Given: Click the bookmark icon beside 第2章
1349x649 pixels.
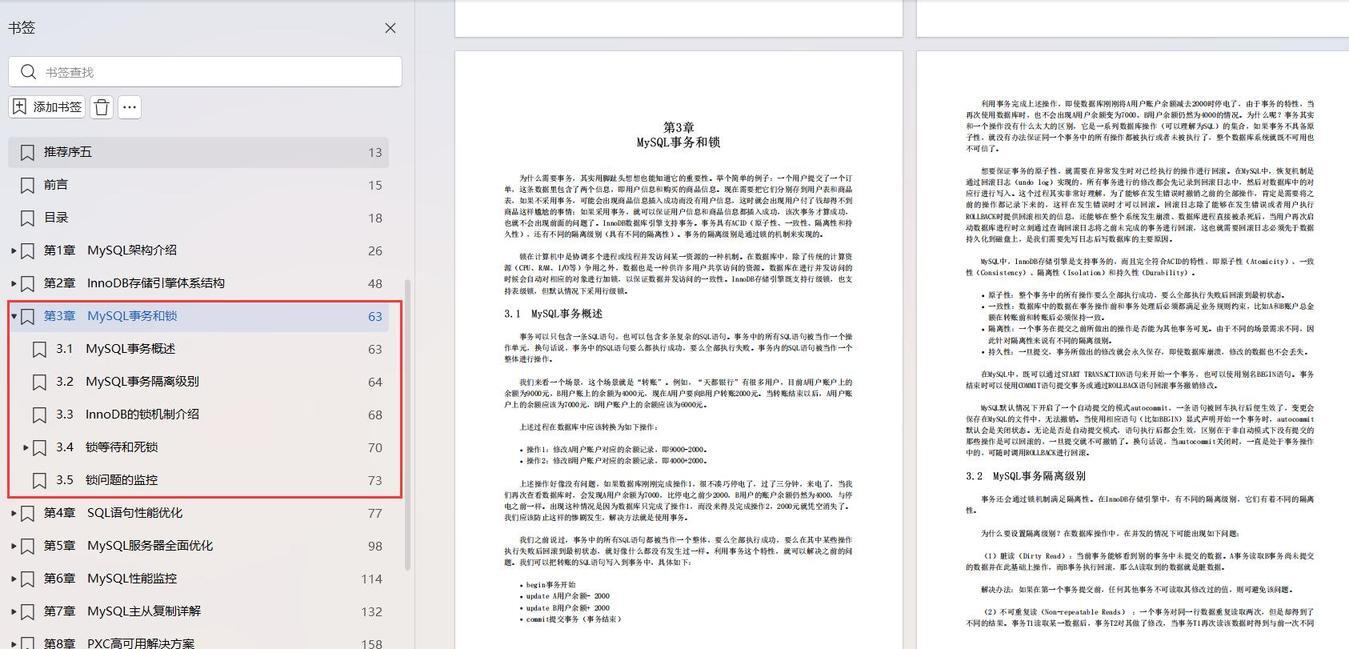Looking at the screenshot, I should pyautogui.click(x=27, y=284).
